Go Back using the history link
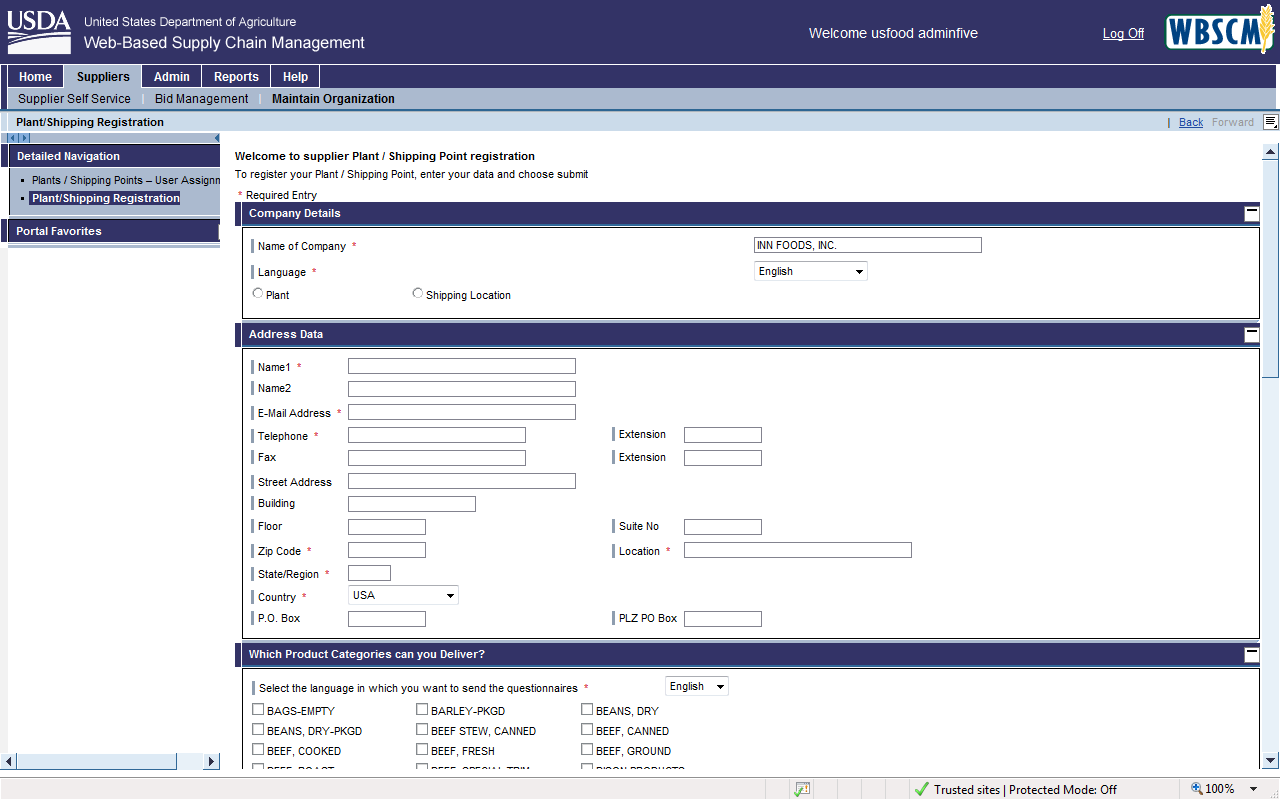This screenshot has width=1280, height=800. [1190, 122]
